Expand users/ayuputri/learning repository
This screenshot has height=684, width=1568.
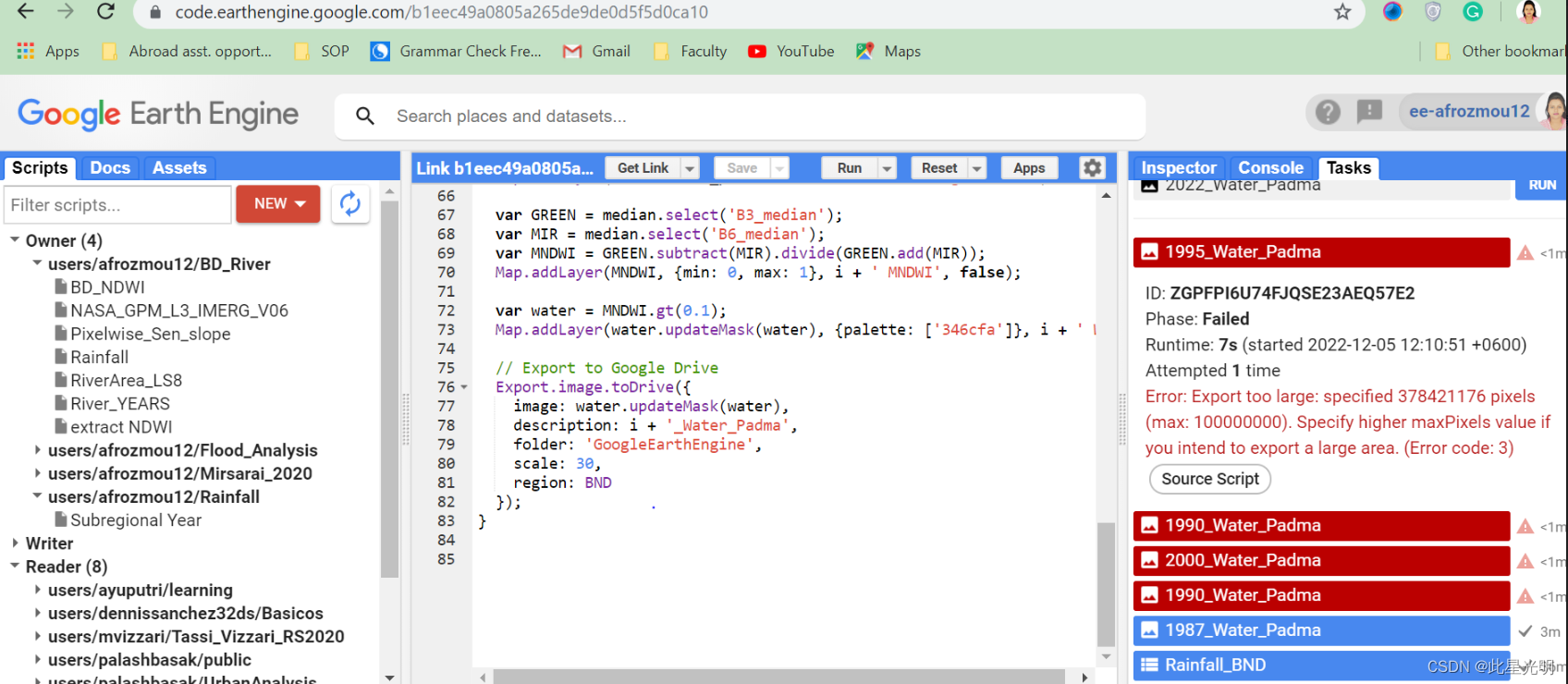[37, 590]
